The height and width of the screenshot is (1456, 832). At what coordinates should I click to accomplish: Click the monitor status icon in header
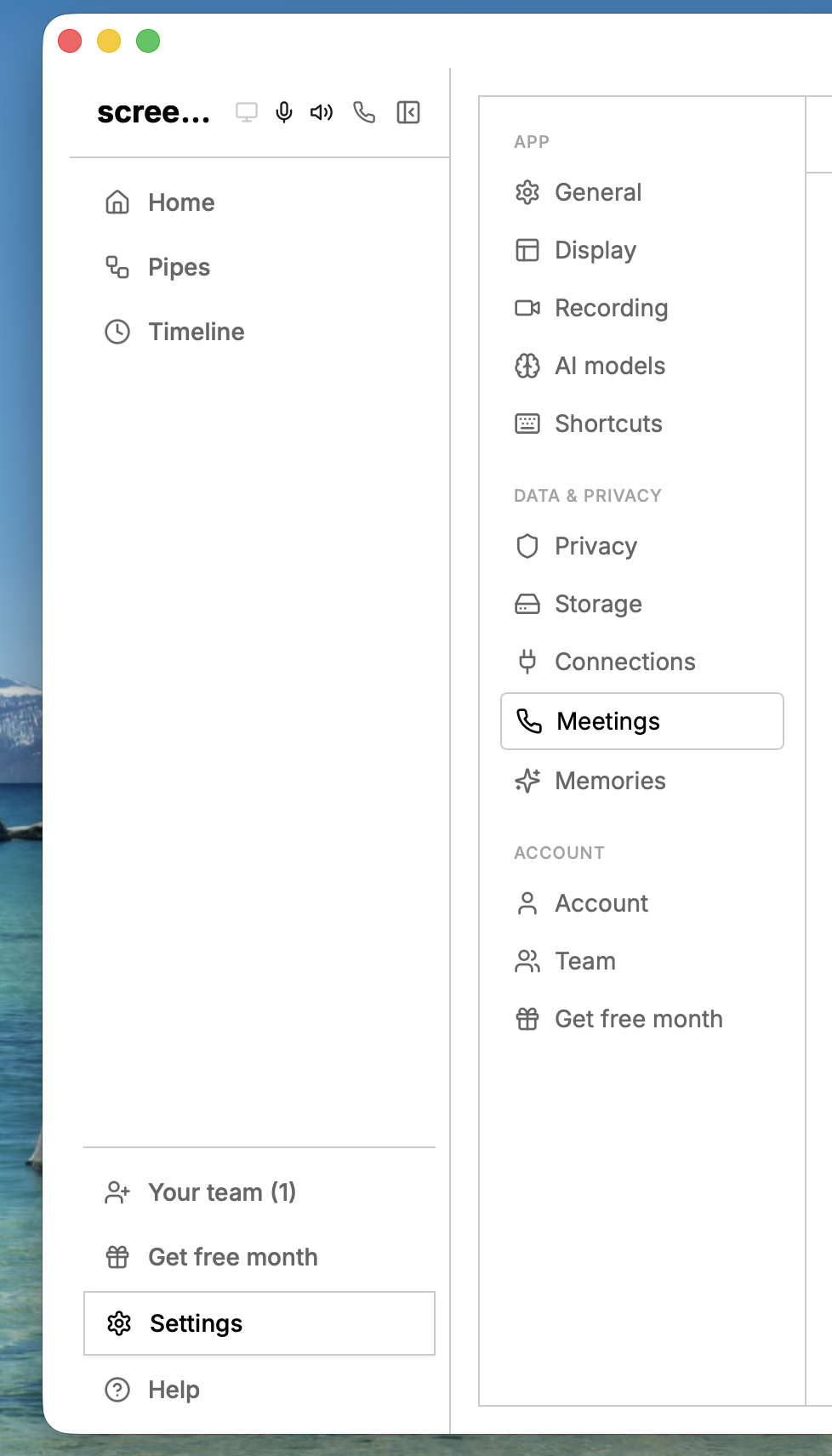coord(247,112)
